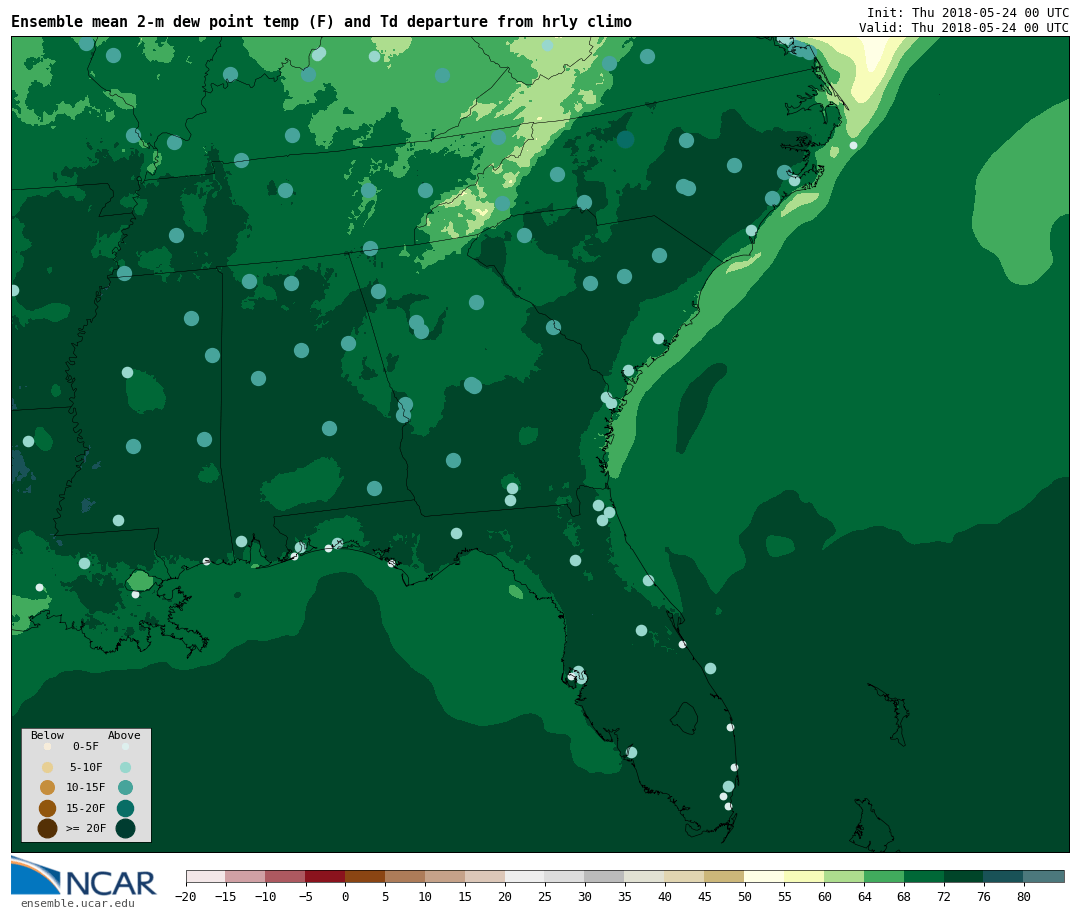
Task: Click the 55 to 60 colorbar swatch
Action: click(x=805, y=876)
